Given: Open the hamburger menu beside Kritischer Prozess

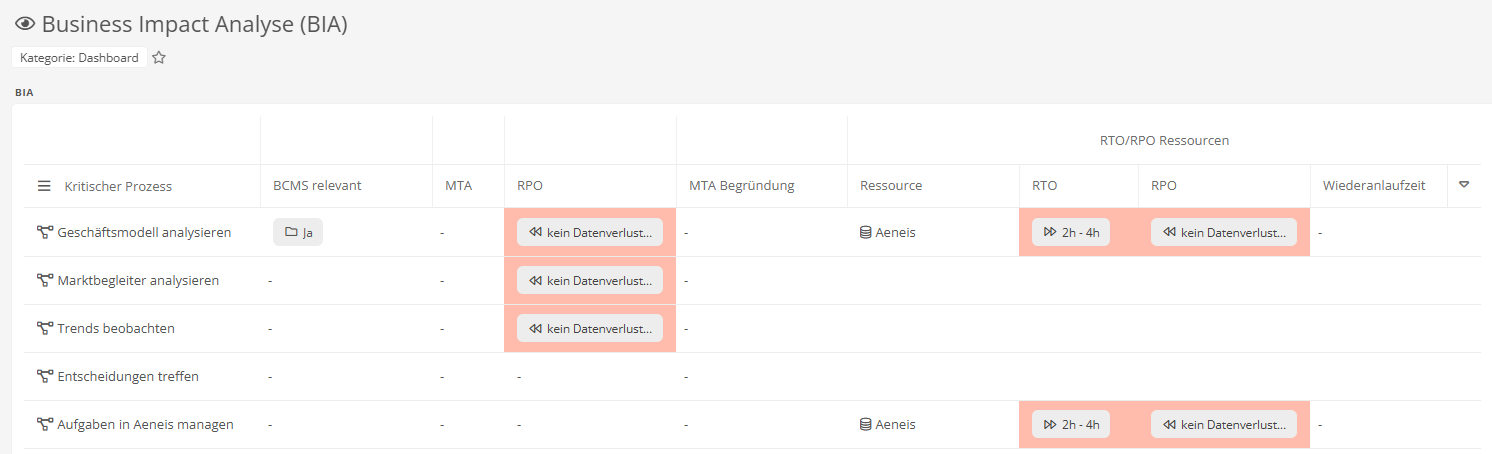Looking at the screenshot, I should [x=44, y=186].
